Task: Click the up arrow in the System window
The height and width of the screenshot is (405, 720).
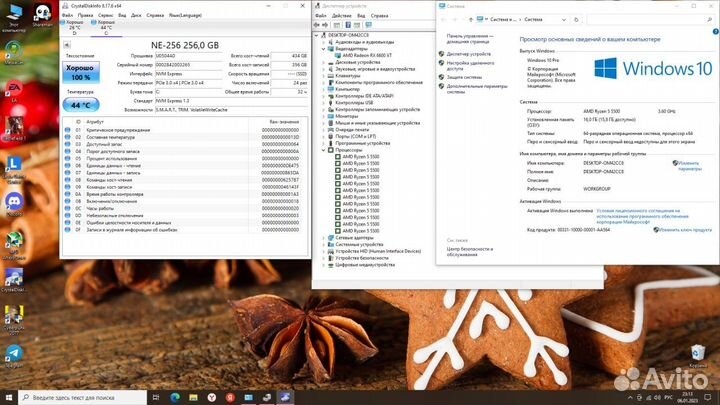Action: pos(471,20)
